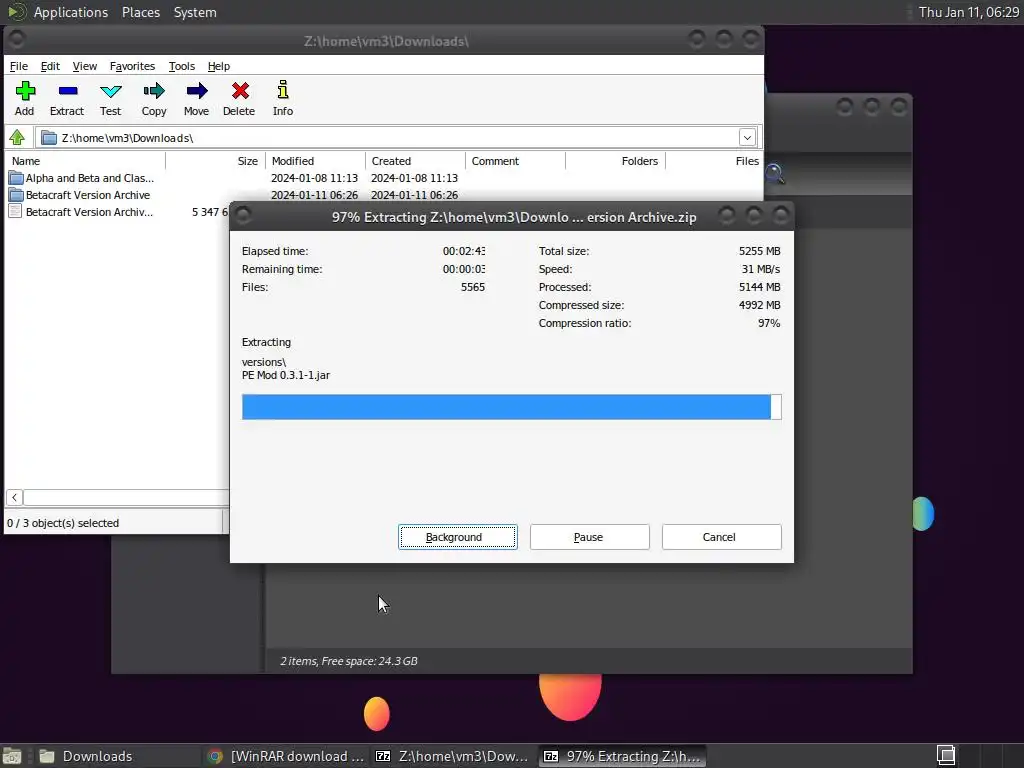Screen dimensions: 1024x768
Task: Click the Move toolbar icon
Action: (x=197, y=91)
